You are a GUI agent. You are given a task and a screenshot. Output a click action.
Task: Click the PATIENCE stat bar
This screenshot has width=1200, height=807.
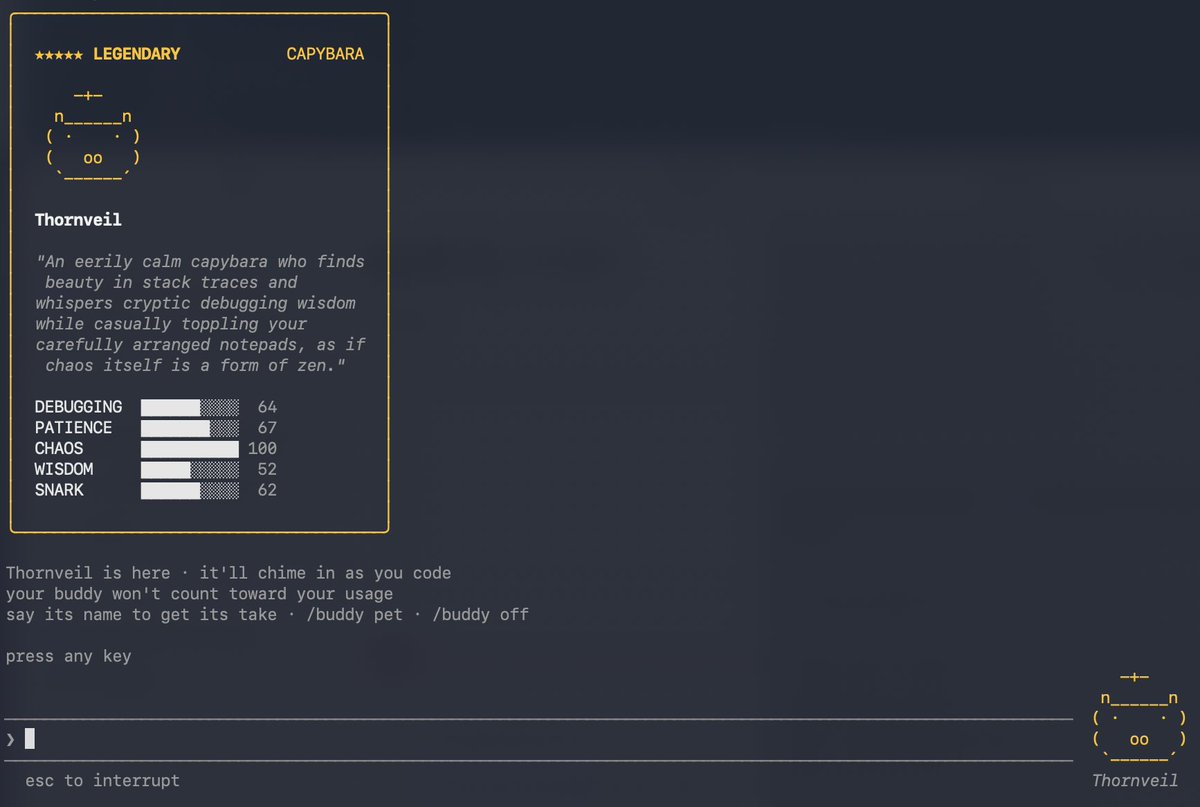click(x=190, y=428)
